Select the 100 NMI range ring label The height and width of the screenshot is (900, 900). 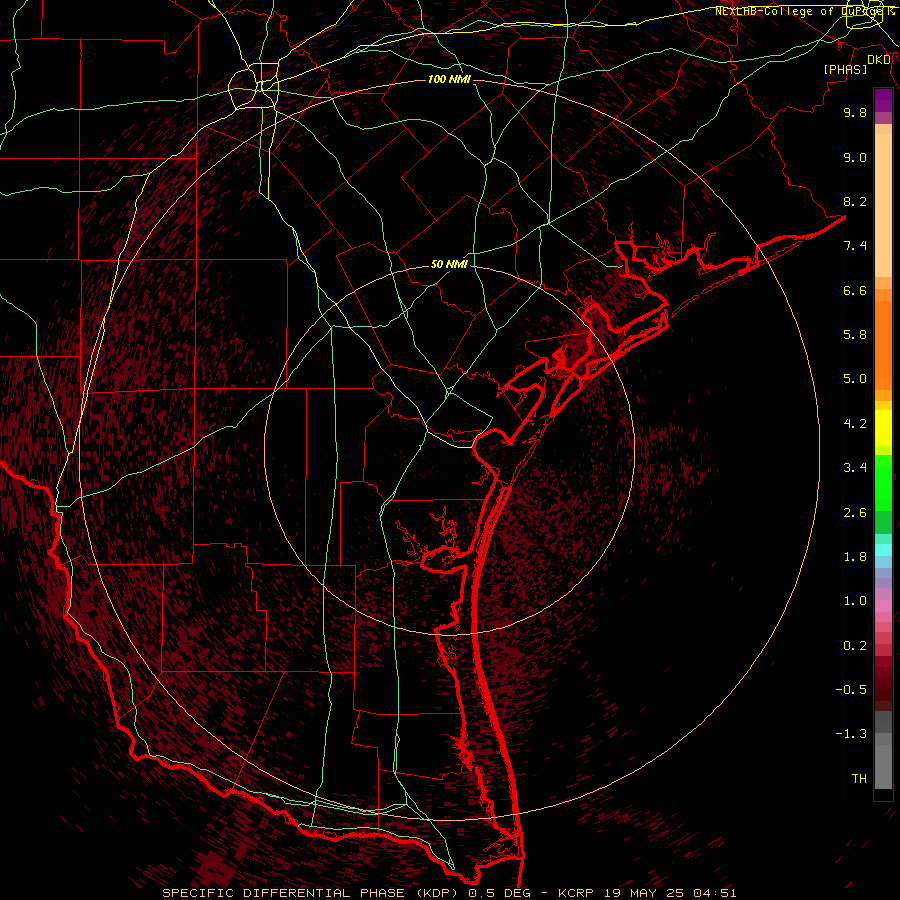click(449, 79)
